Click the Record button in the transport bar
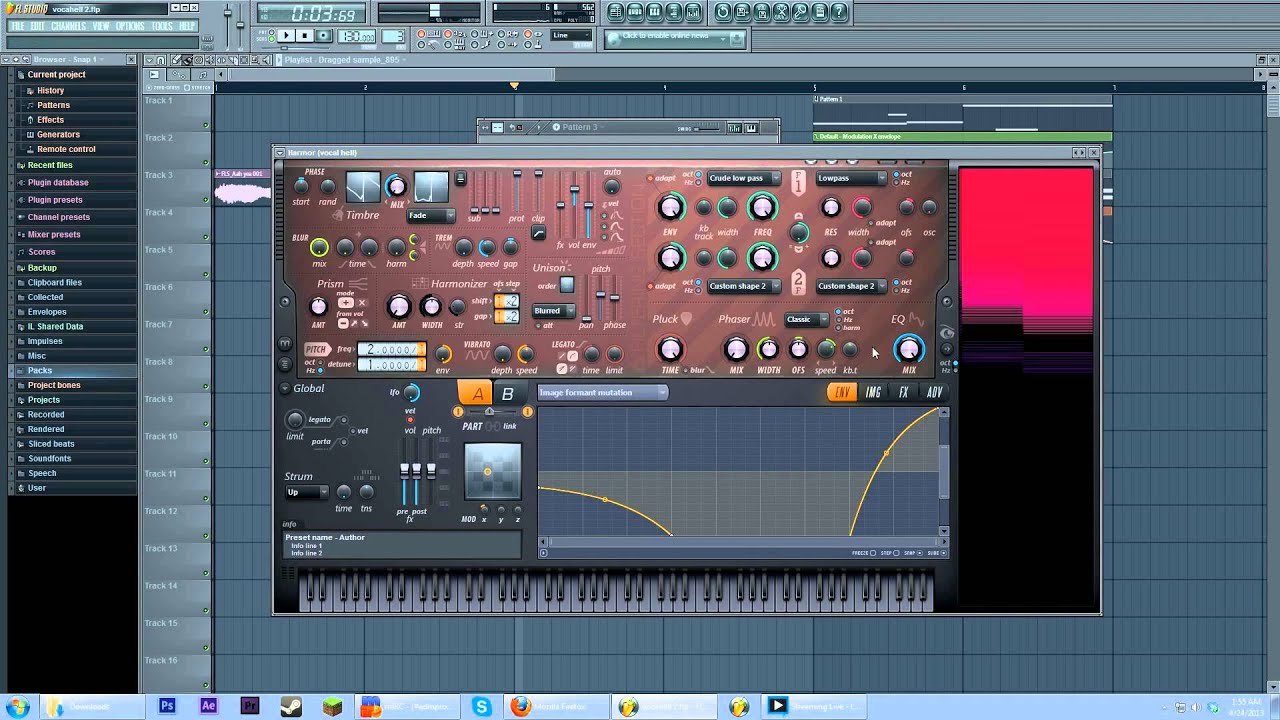Screen dimensions: 1280x720 [323, 36]
